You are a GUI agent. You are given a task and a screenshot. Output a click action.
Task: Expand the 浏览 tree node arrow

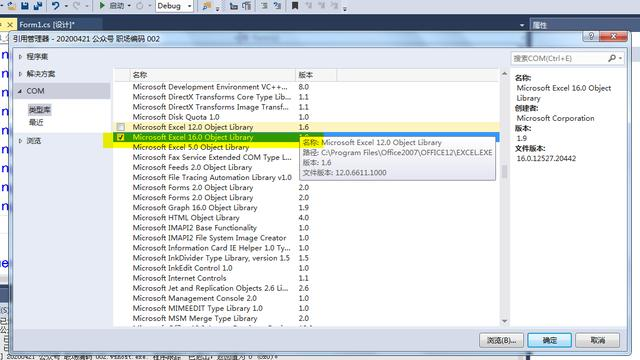20,141
